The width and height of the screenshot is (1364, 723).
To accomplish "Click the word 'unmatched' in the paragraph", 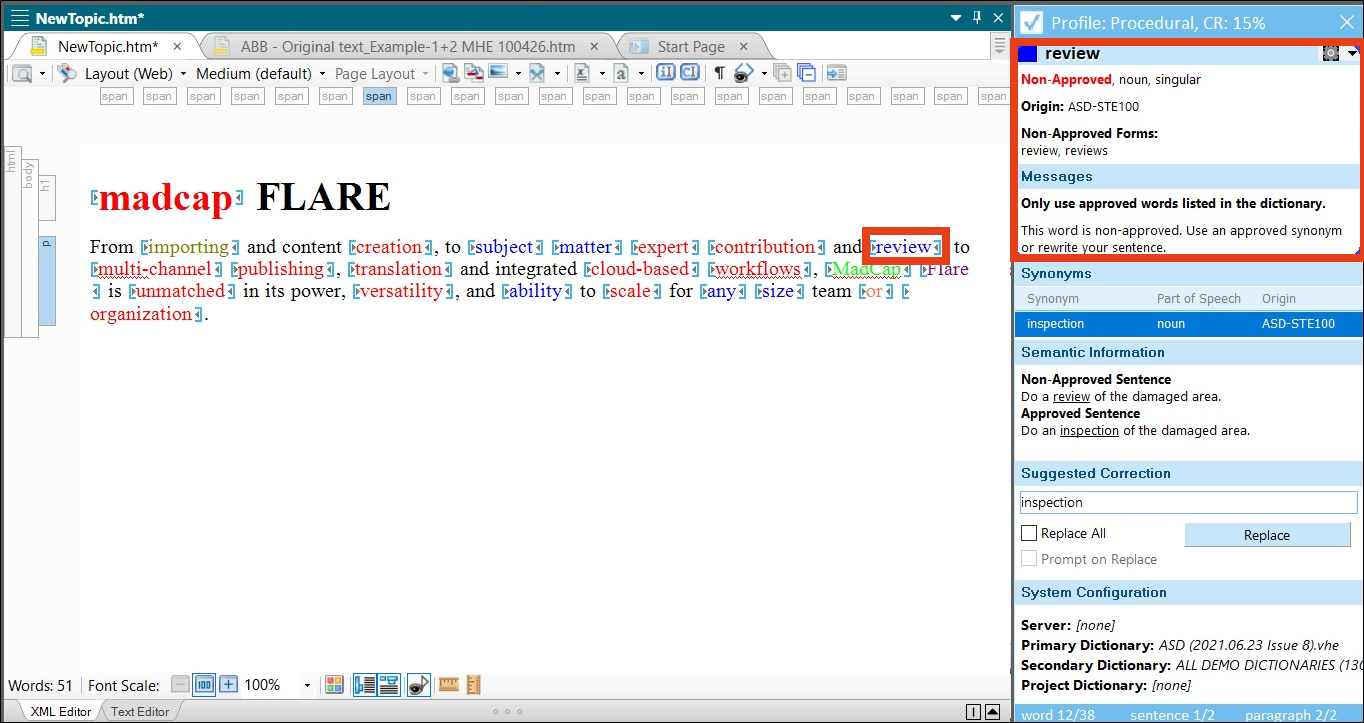I will [x=181, y=291].
